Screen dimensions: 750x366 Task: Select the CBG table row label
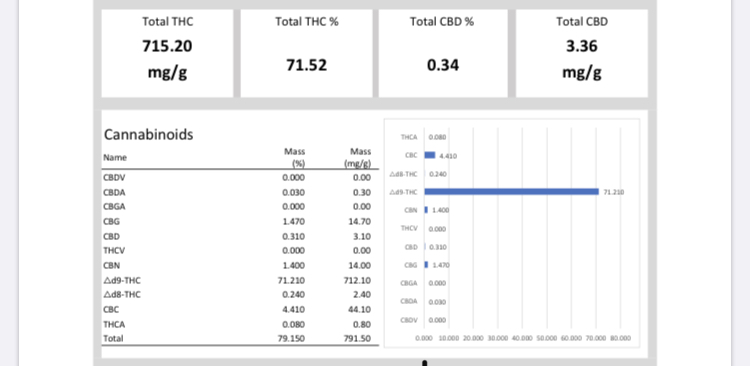tap(111, 222)
